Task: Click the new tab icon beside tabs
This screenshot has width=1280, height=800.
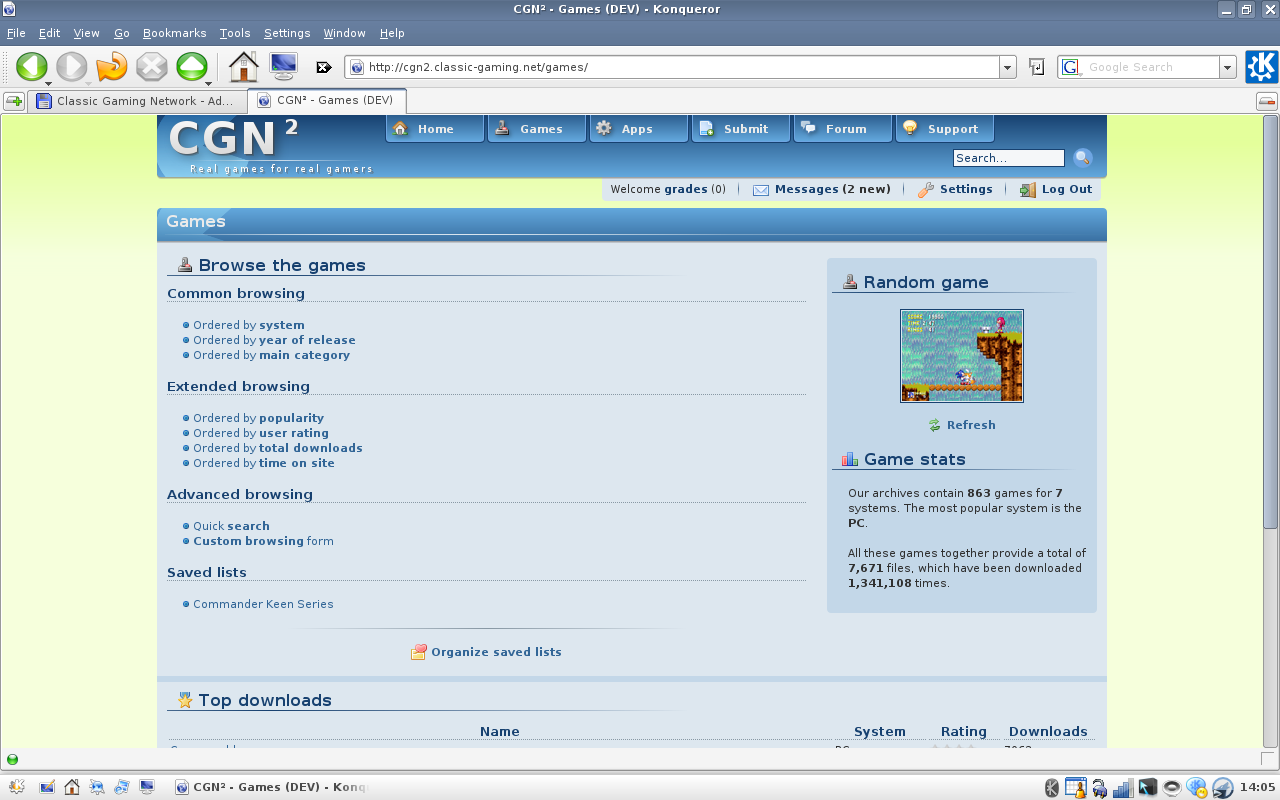Action: click(14, 101)
